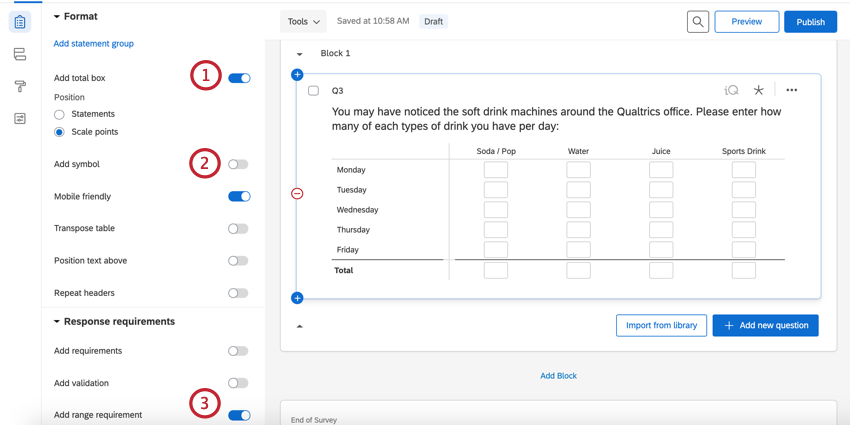
Task: Open the Tools dropdown menu
Action: point(304,21)
